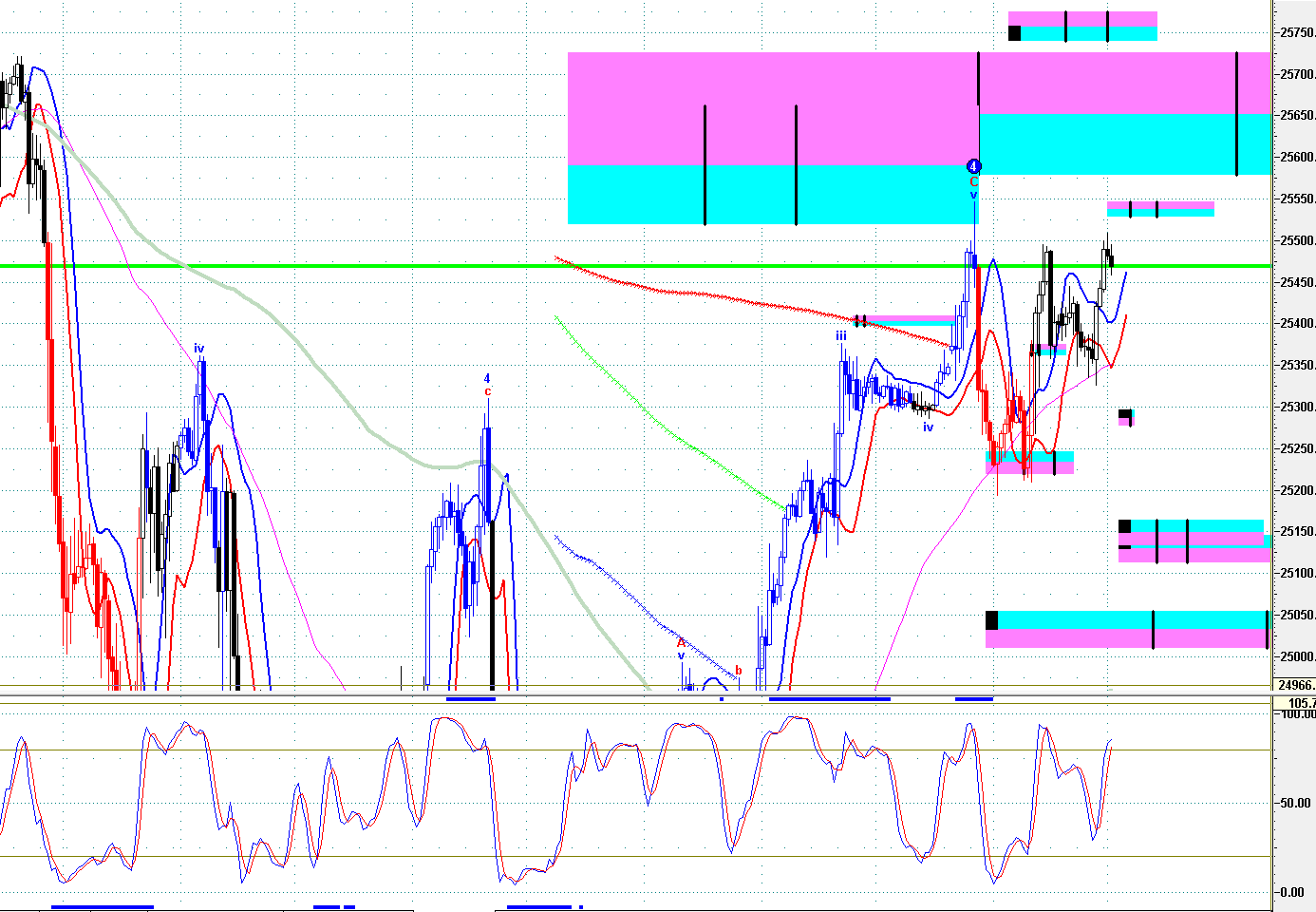Screen dimensions: 1316x912
Task: Click the 25500 price axis label
Action: pyautogui.click(x=1297, y=241)
